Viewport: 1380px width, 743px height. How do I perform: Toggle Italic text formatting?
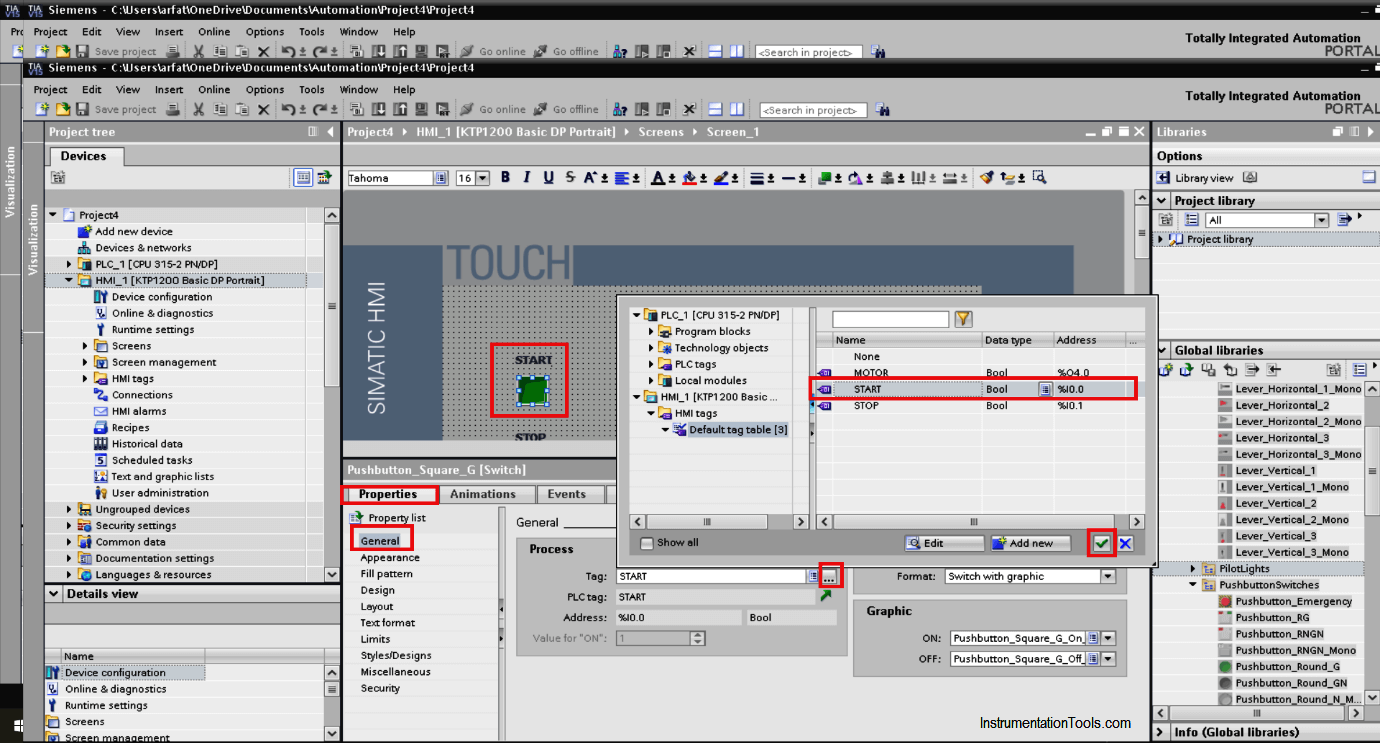pos(527,178)
